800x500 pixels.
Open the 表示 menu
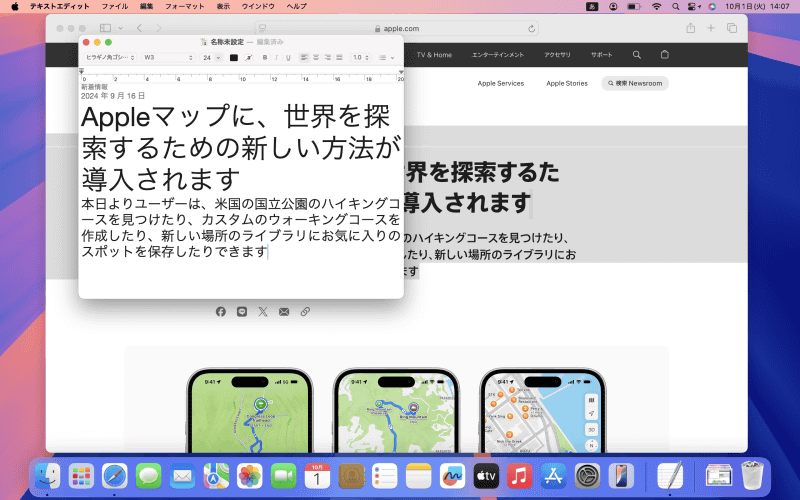coord(223,6)
